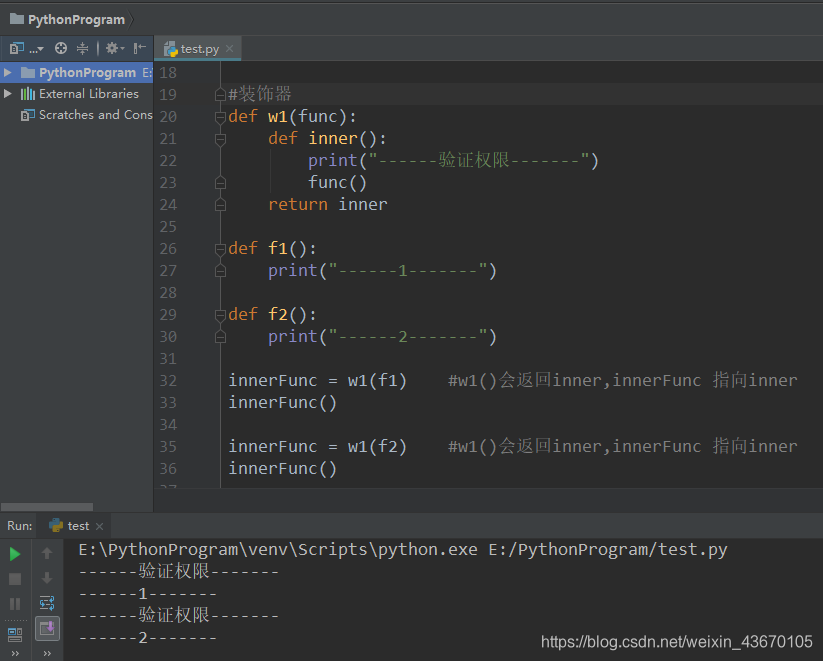This screenshot has width=823, height=661.
Task: Click on 'def w1(func):' code line
Action: click(x=292, y=116)
